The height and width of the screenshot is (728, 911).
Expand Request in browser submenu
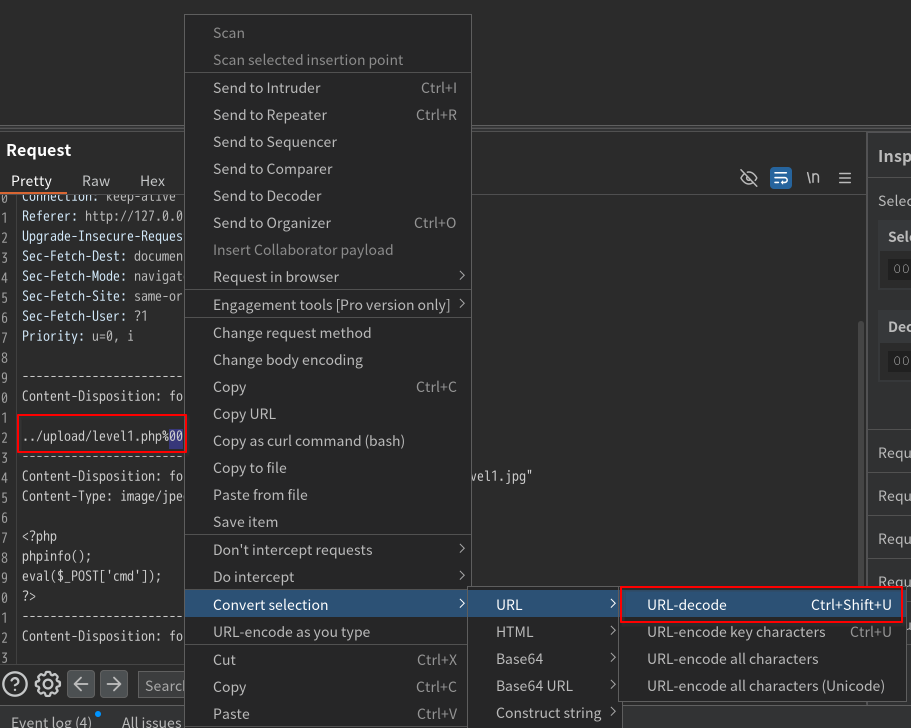click(328, 277)
